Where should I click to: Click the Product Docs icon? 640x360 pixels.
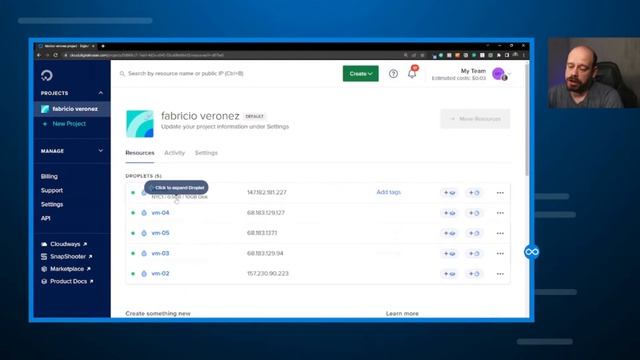[44, 281]
